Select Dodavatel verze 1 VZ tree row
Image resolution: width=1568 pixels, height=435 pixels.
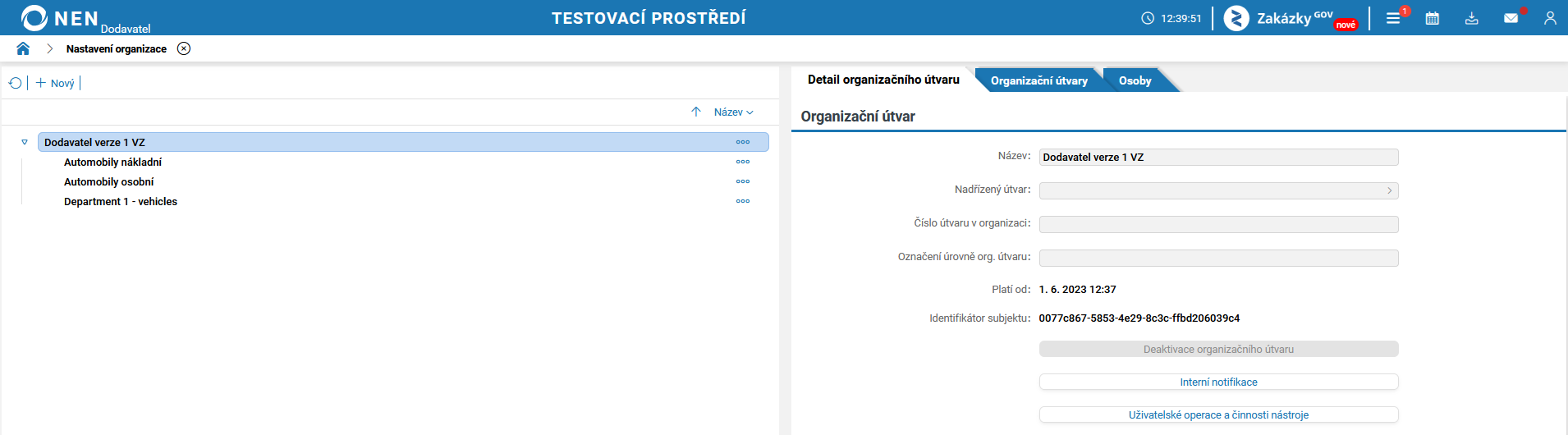pos(403,142)
